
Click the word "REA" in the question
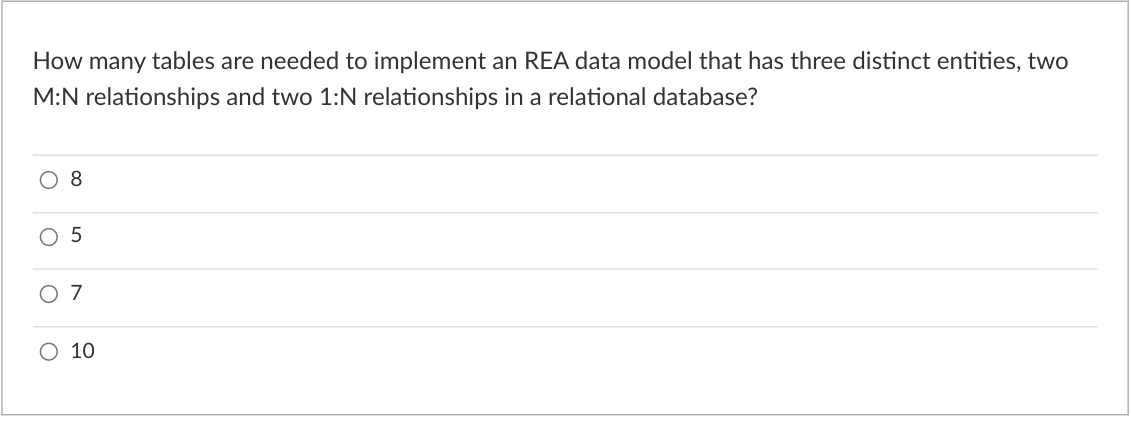click(546, 61)
